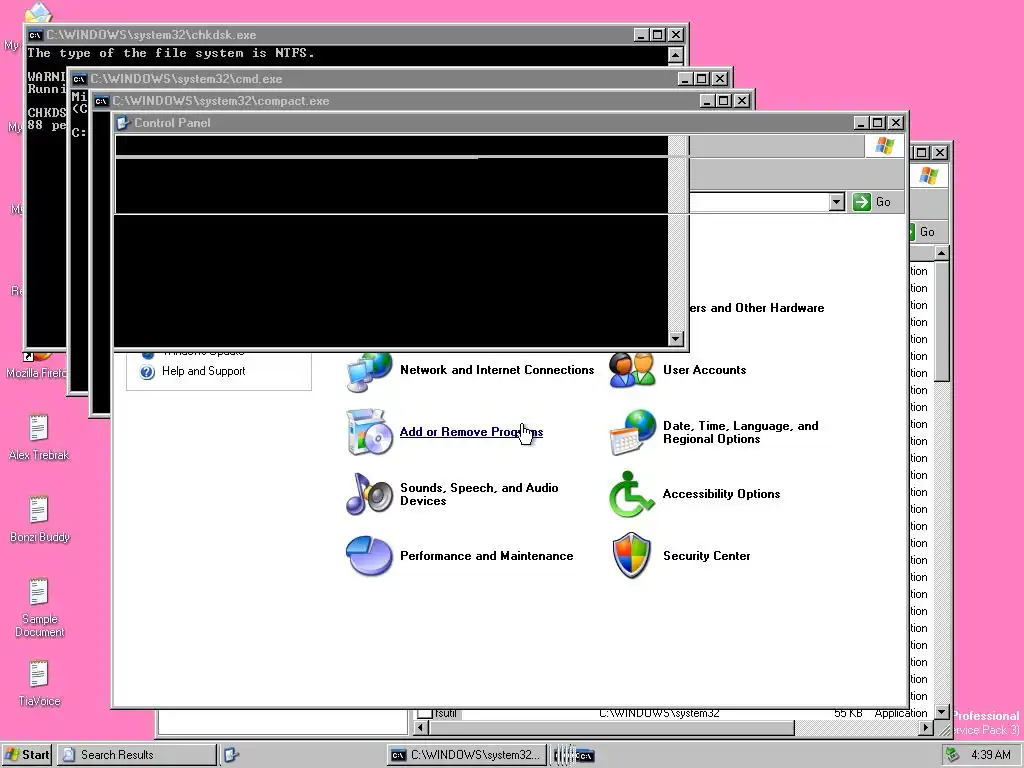This screenshot has height=768, width=1024.
Task: Open the Security Center link
Action: coord(707,556)
